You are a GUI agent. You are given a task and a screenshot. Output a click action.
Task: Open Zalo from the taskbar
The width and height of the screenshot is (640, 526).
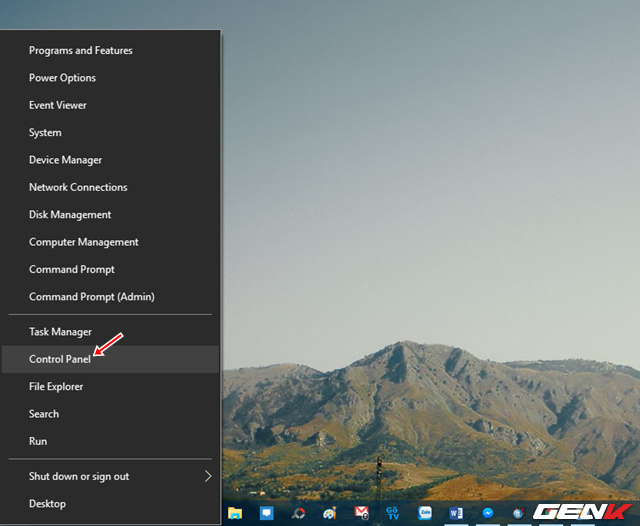[424, 513]
